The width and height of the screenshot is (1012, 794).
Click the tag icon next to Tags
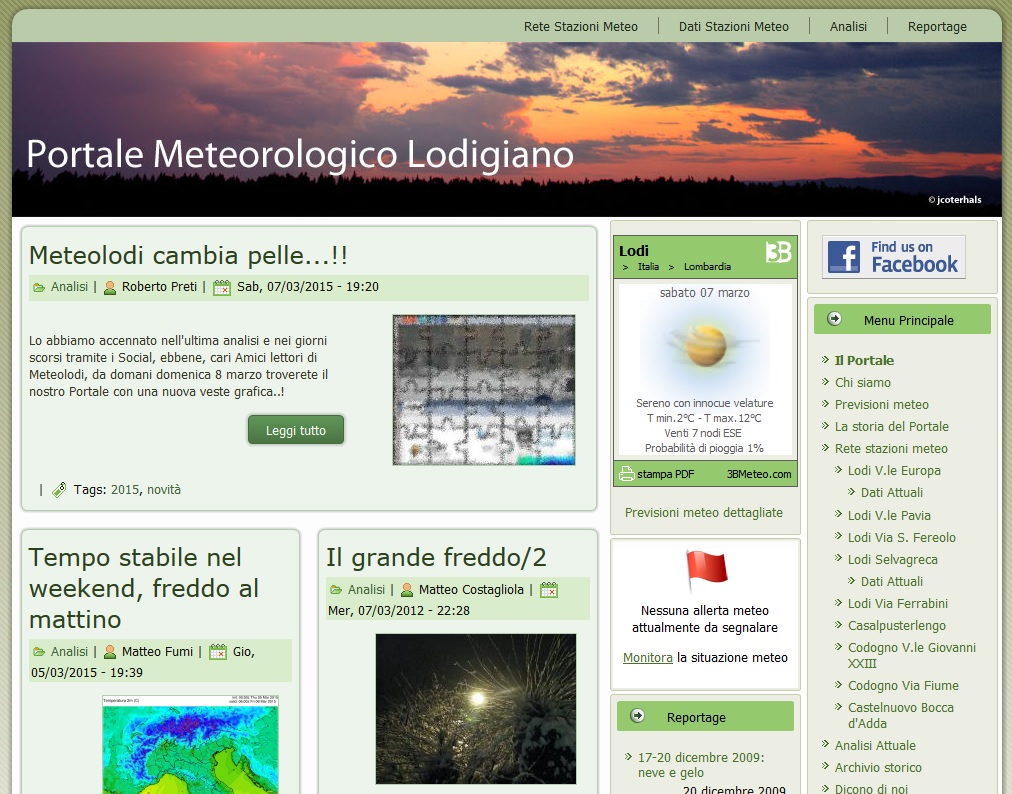click(x=59, y=490)
